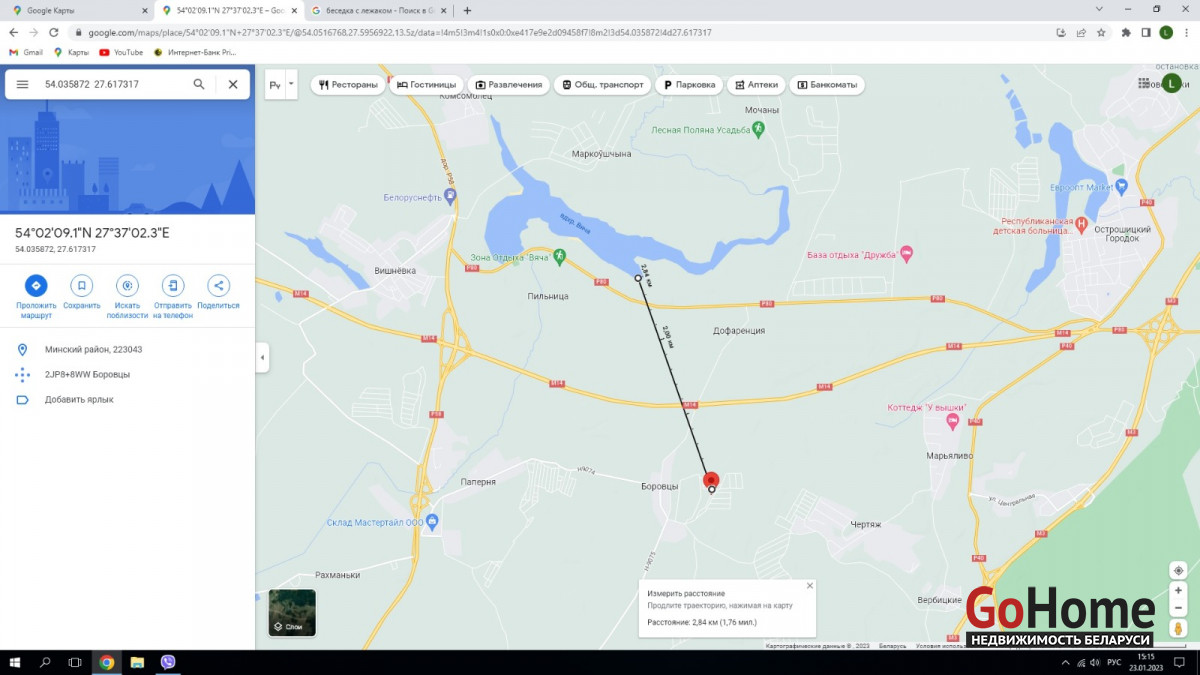The height and width of the screenshot is (675, 1200).
Task: Open the hamburger menu in search box
Action: [x=22, y=85]
